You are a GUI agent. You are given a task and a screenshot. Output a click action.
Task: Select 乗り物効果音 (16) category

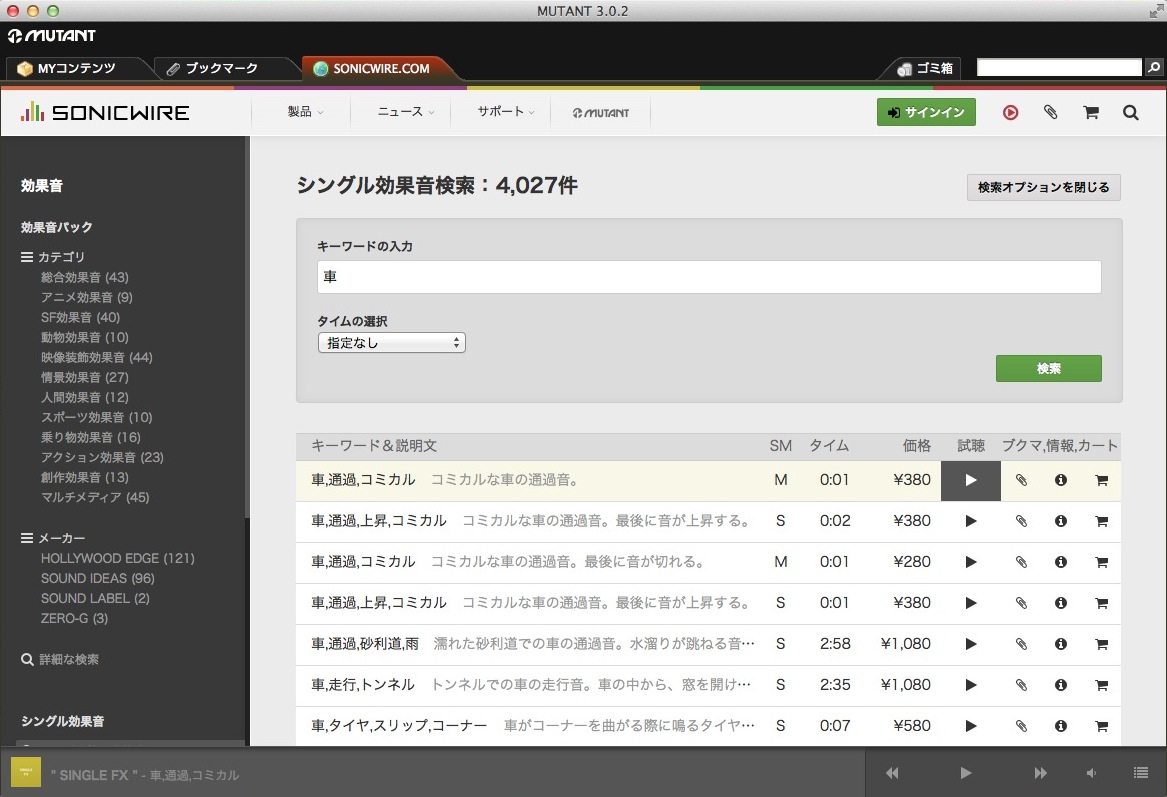tap(91, 437)
